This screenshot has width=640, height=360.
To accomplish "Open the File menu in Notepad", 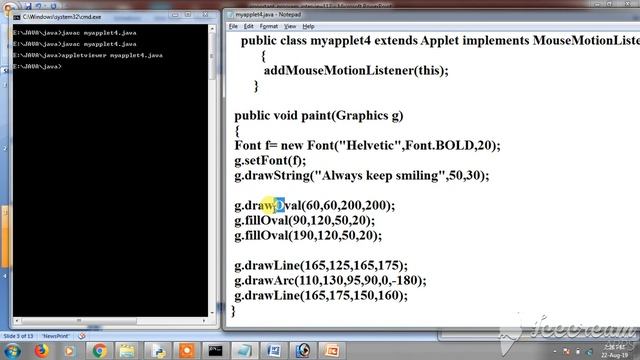I will [233, 27].
